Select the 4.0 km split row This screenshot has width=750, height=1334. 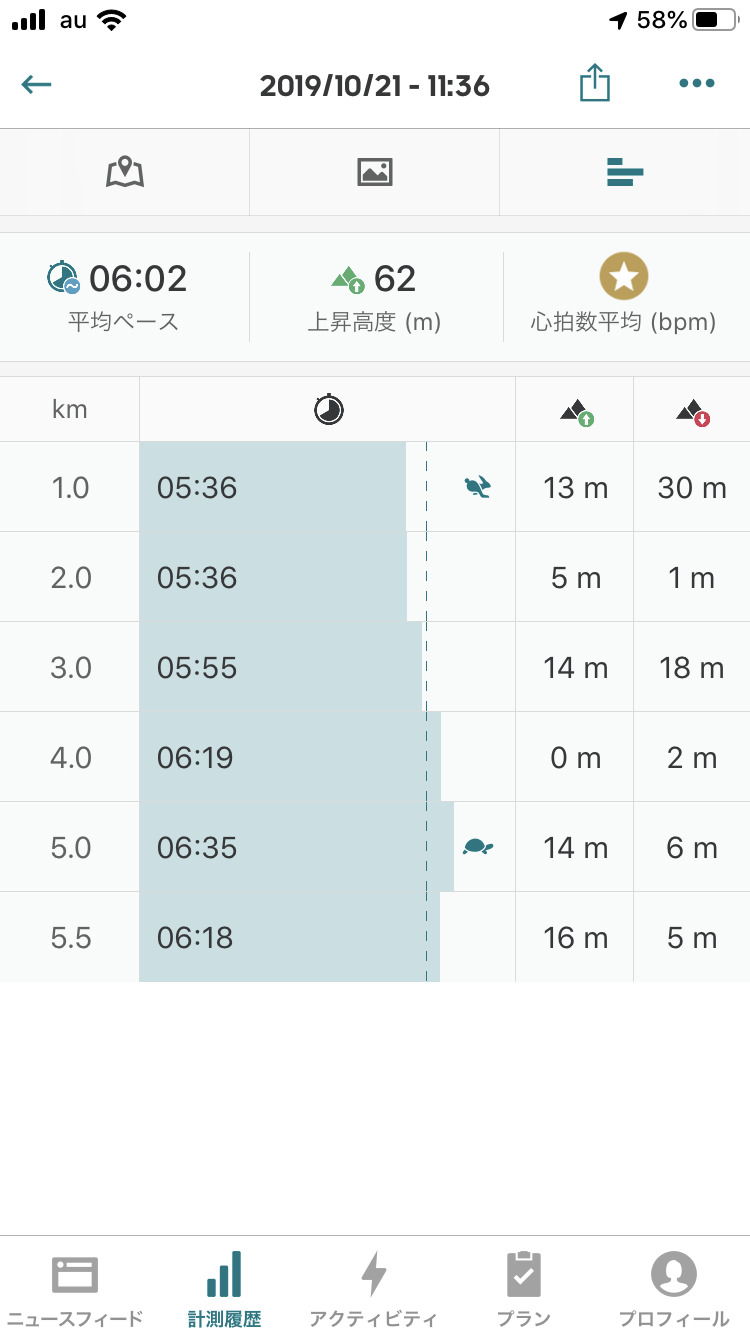374,757
